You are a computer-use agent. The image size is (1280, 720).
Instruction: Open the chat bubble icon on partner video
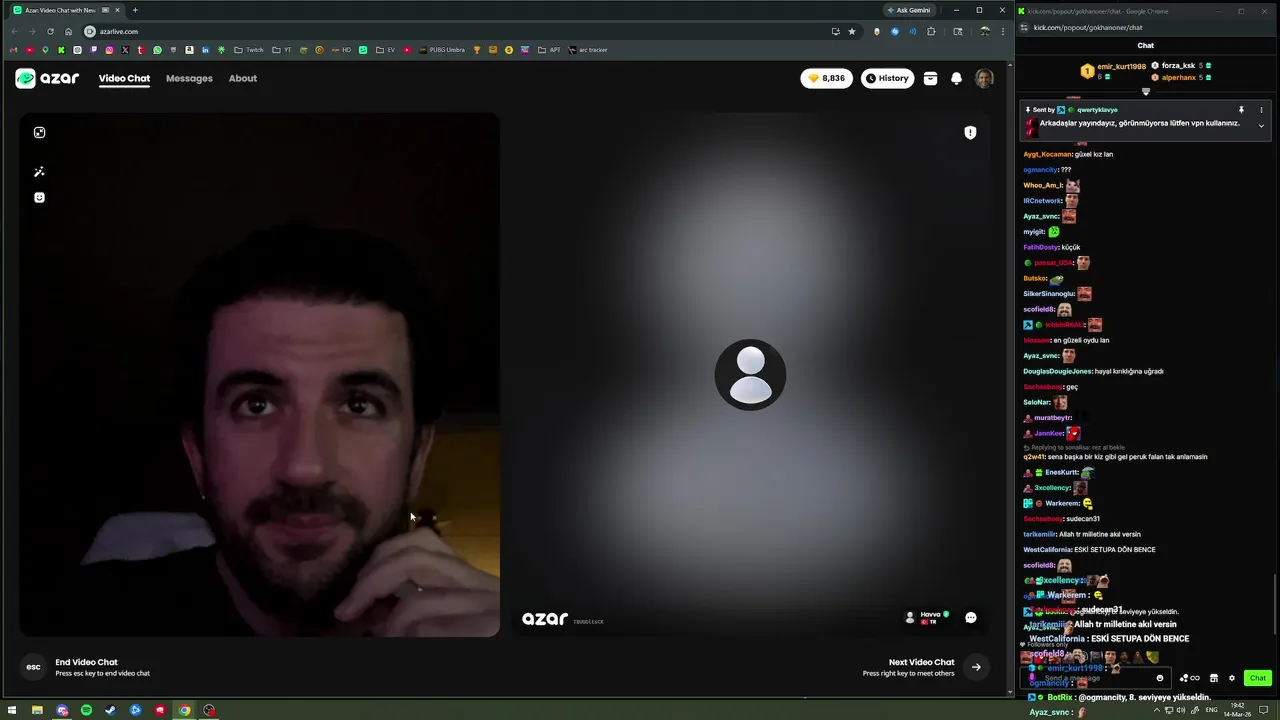pyautogui.click(x=970, y=618)
